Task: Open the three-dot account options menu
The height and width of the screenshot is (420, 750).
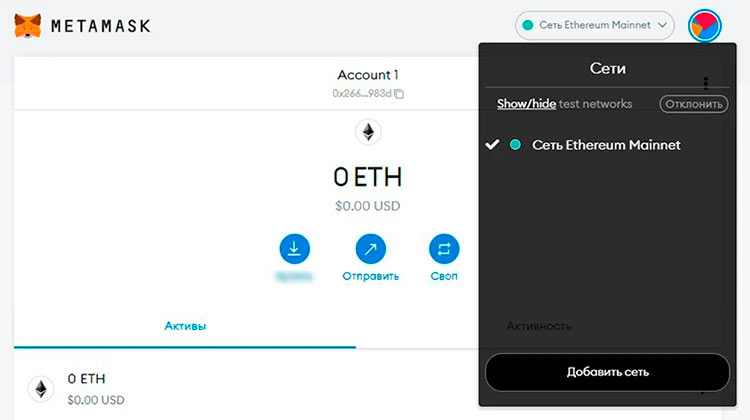Action: point(706,82)
